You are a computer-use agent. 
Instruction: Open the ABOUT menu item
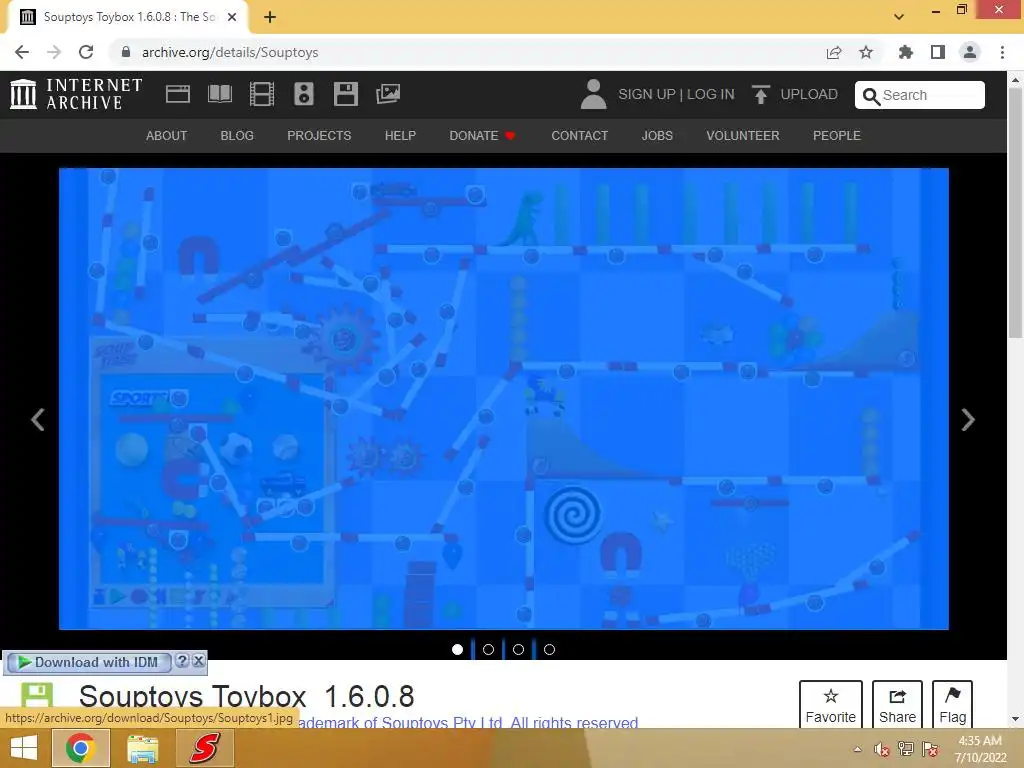167,136
